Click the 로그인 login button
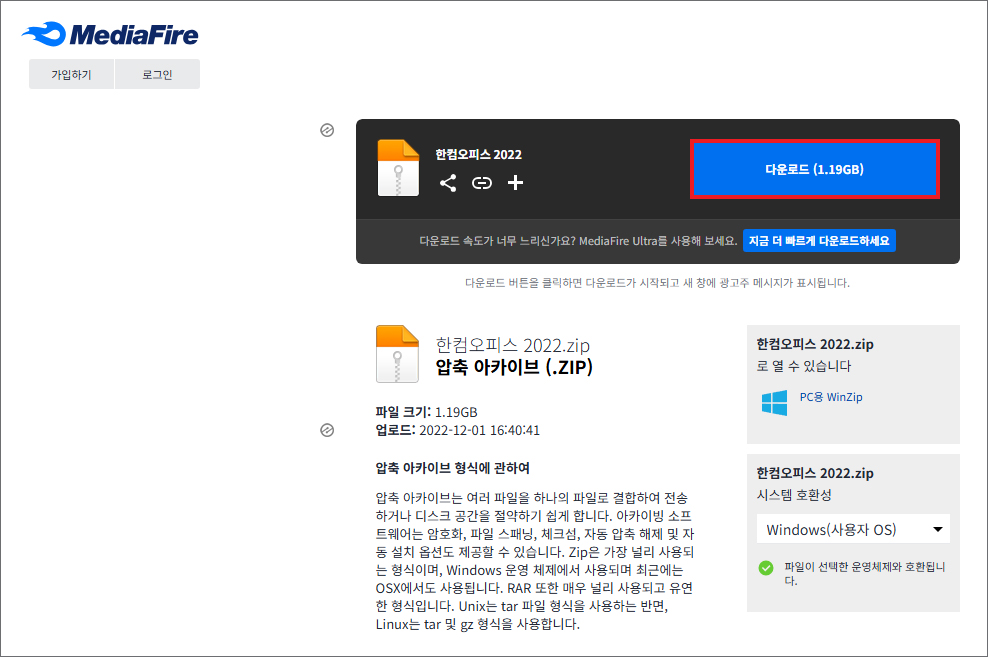Screen dimensions: 988x657 pyautogui.click(x=158, y=74)
